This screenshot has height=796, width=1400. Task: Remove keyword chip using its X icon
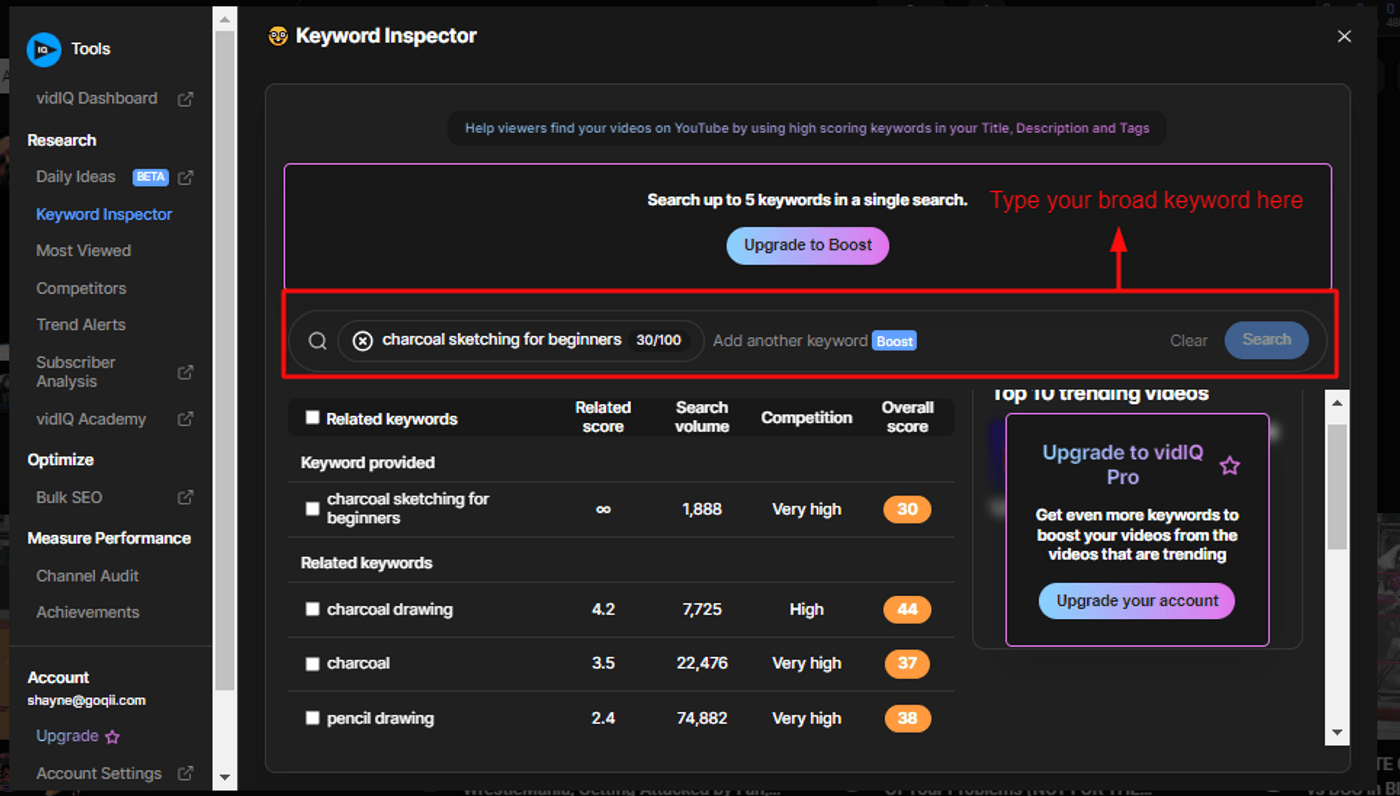click(363, 341)
